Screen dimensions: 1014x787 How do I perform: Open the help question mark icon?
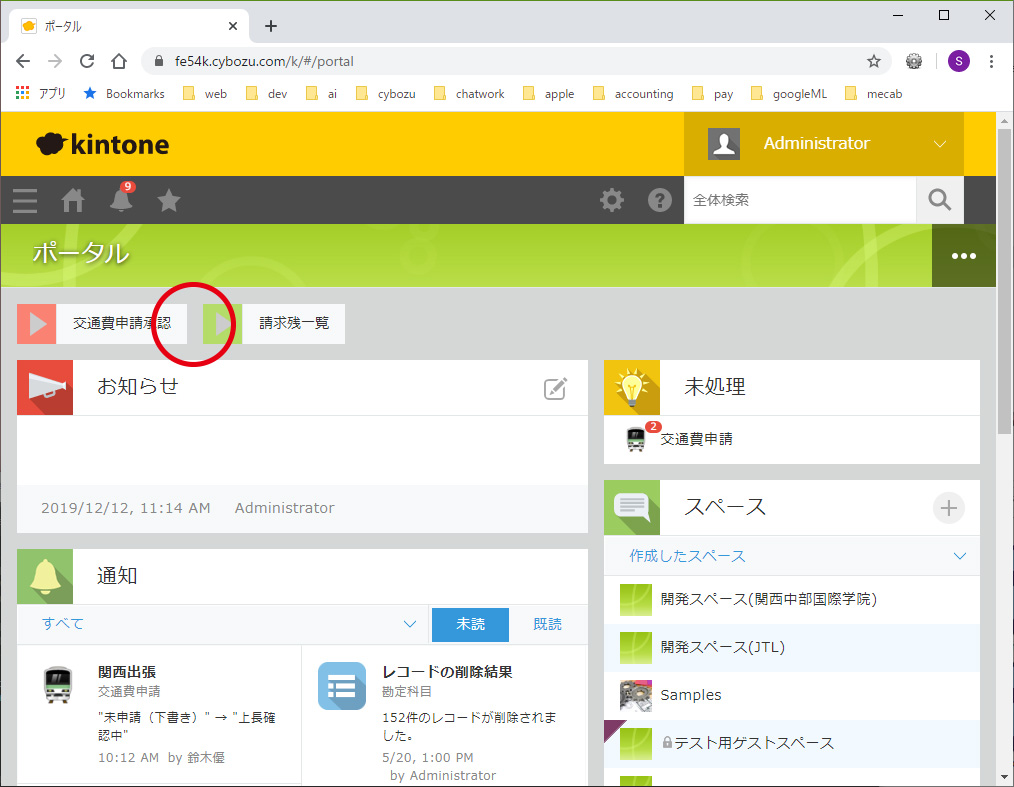click(x=660, y=200)
